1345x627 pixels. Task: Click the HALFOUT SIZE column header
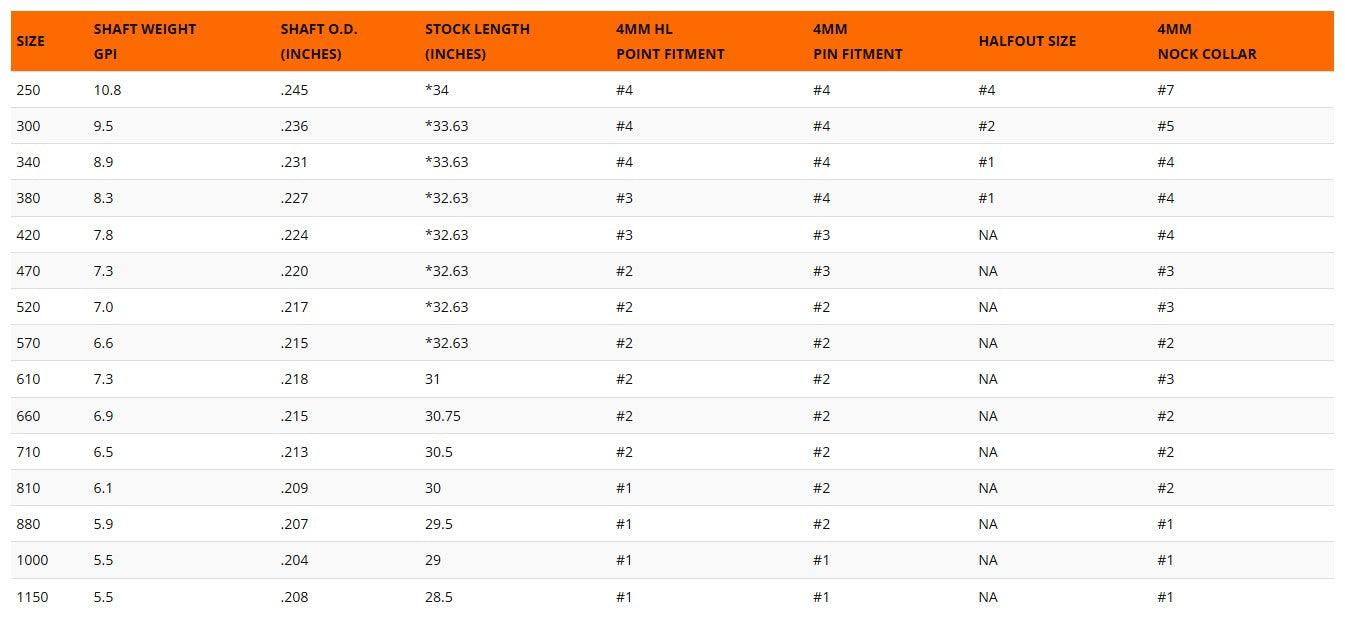(1027, 41)
